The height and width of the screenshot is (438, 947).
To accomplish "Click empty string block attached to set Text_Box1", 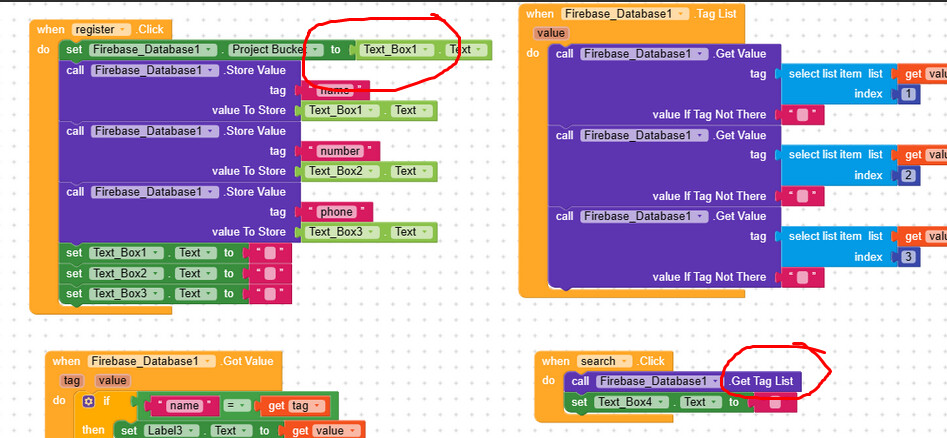I will click(270, 253).
